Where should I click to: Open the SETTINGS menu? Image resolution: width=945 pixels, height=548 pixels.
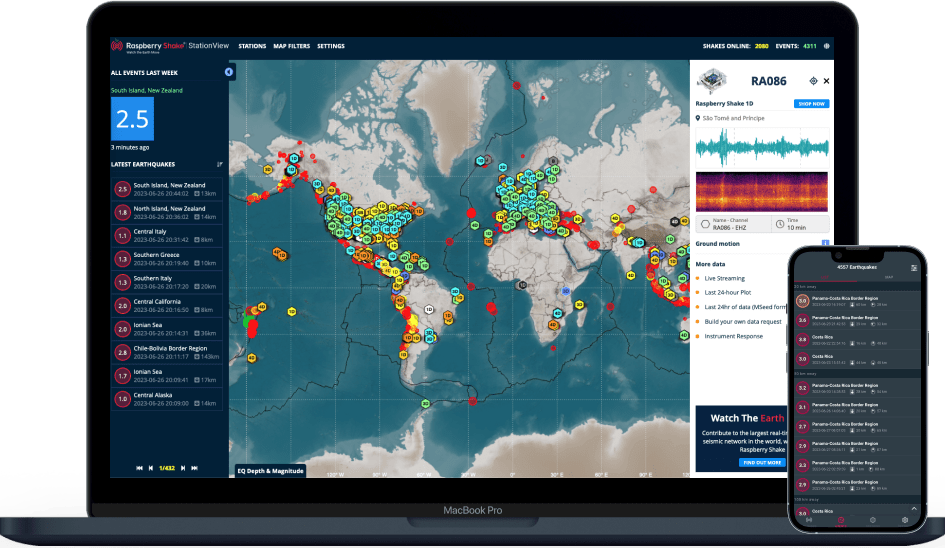point(331,46)
